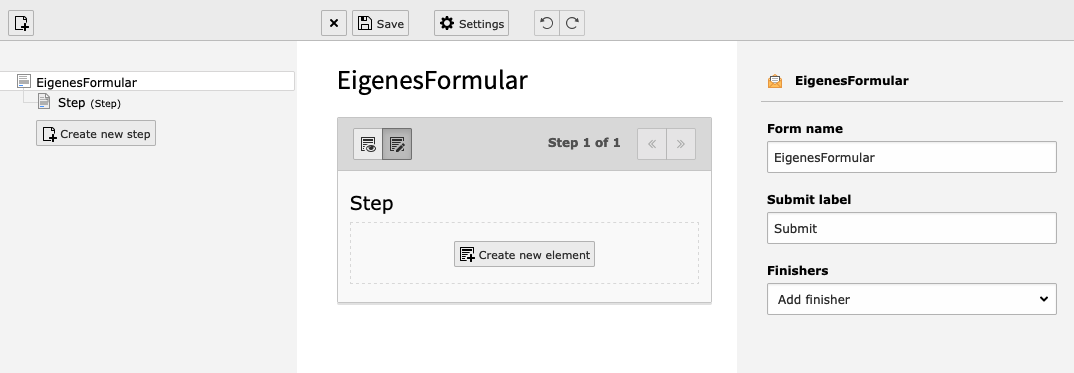1074x373 pixels.
Task: Click the new page icon in top-left toolbar
Action: pos(21,23)
